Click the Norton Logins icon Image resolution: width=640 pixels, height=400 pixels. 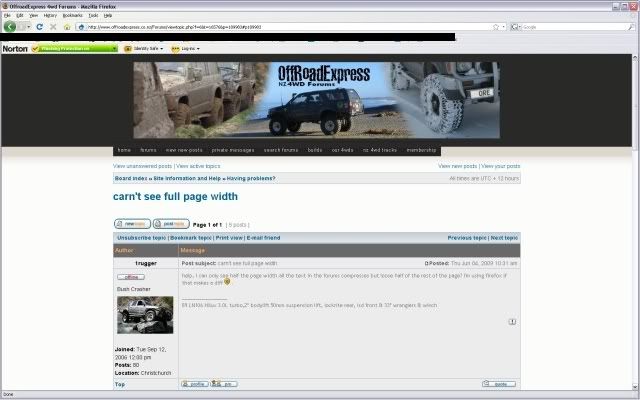tap(176, 49)
